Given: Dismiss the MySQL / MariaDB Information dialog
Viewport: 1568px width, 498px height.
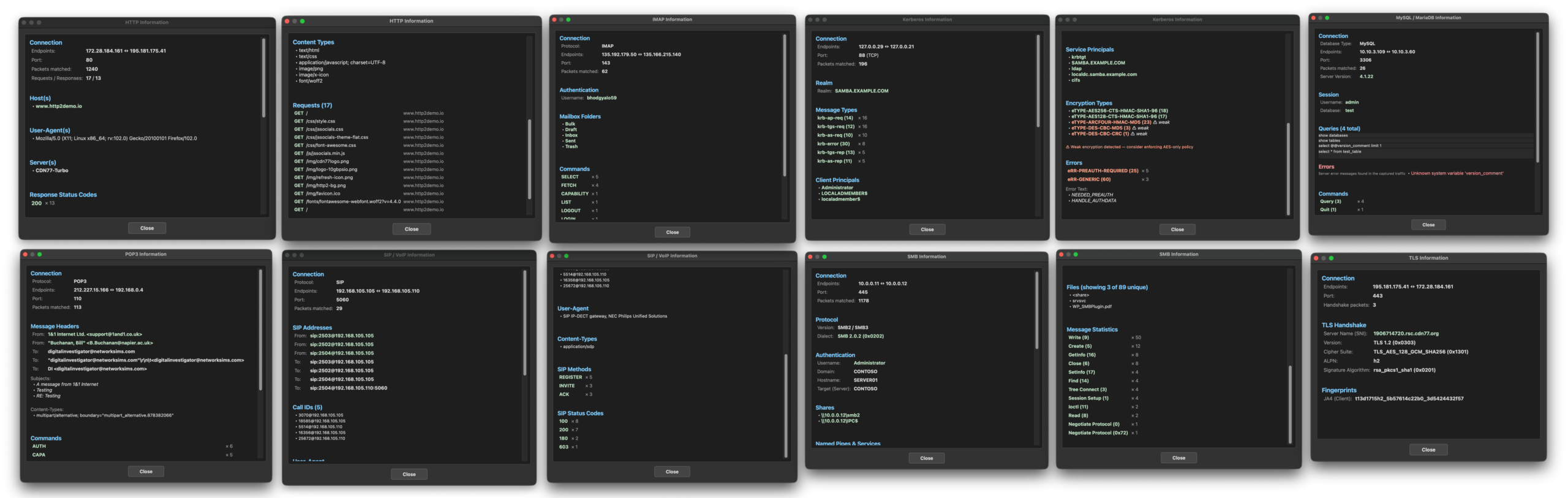Looking at the screenshot, I should pyautogui.click(x=1428, y=225).
